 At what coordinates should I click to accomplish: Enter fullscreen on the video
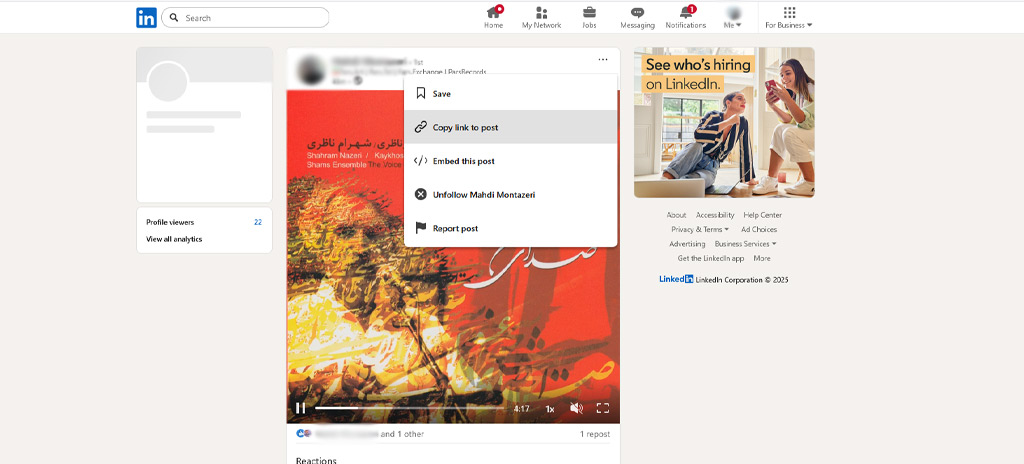(x=602, y=408)
